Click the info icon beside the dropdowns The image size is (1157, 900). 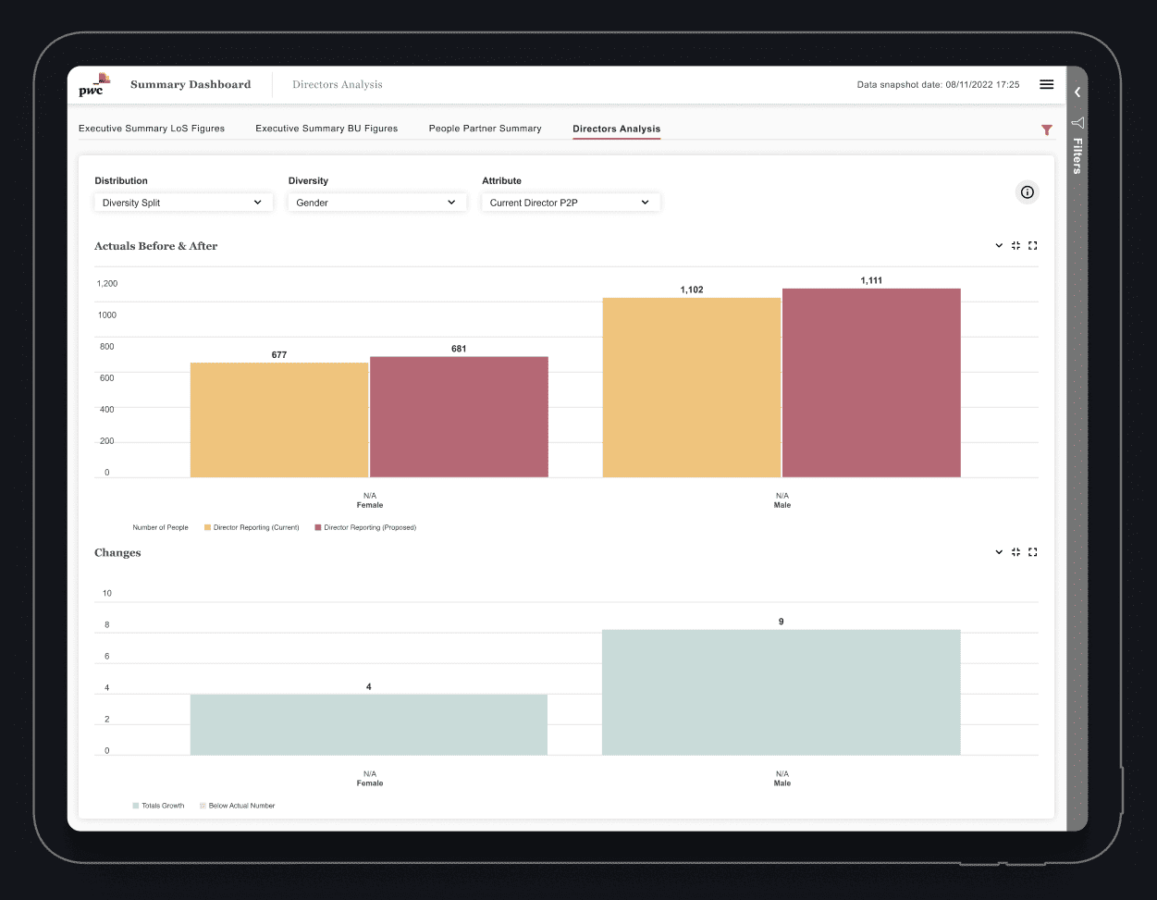[1027, 192]
